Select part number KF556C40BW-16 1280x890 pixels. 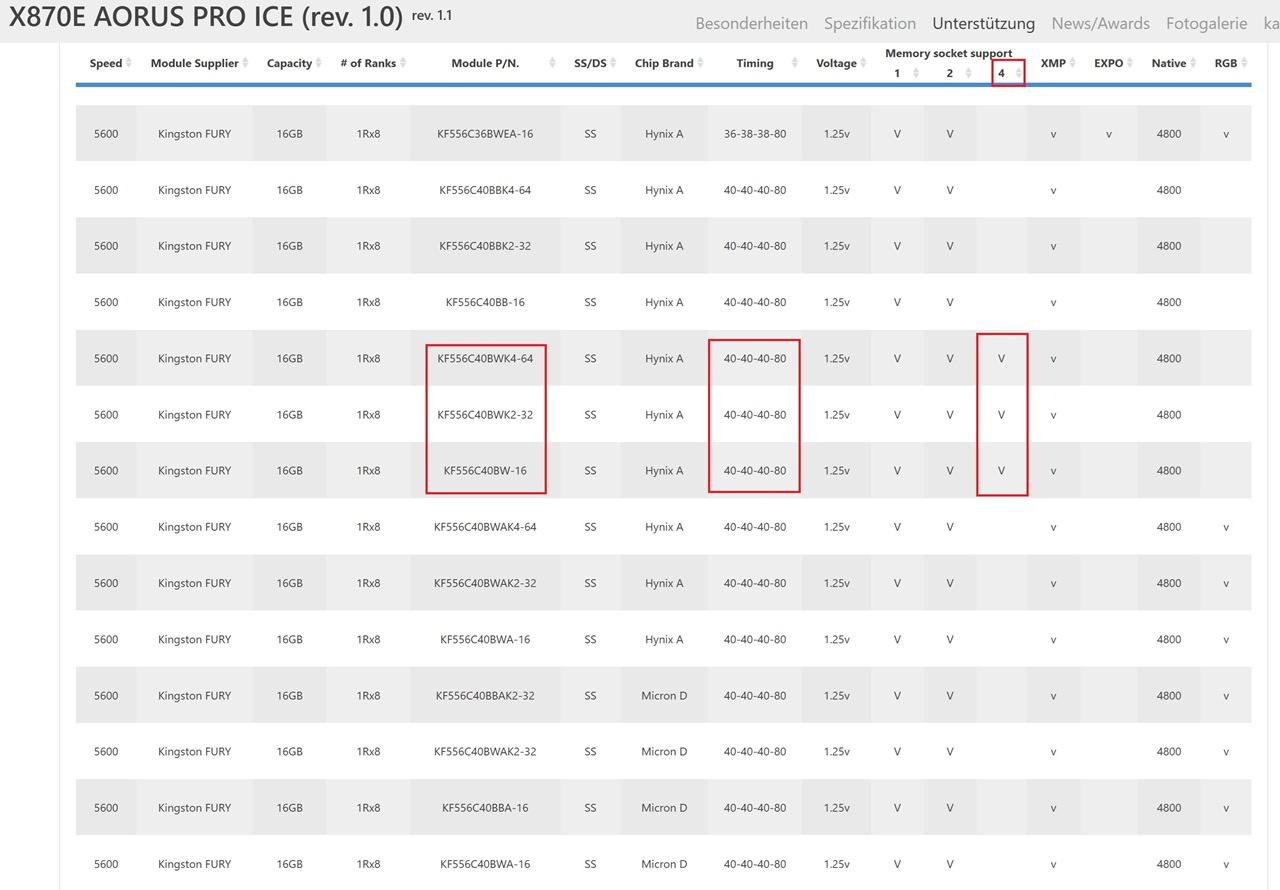click(x=485, y=470)
